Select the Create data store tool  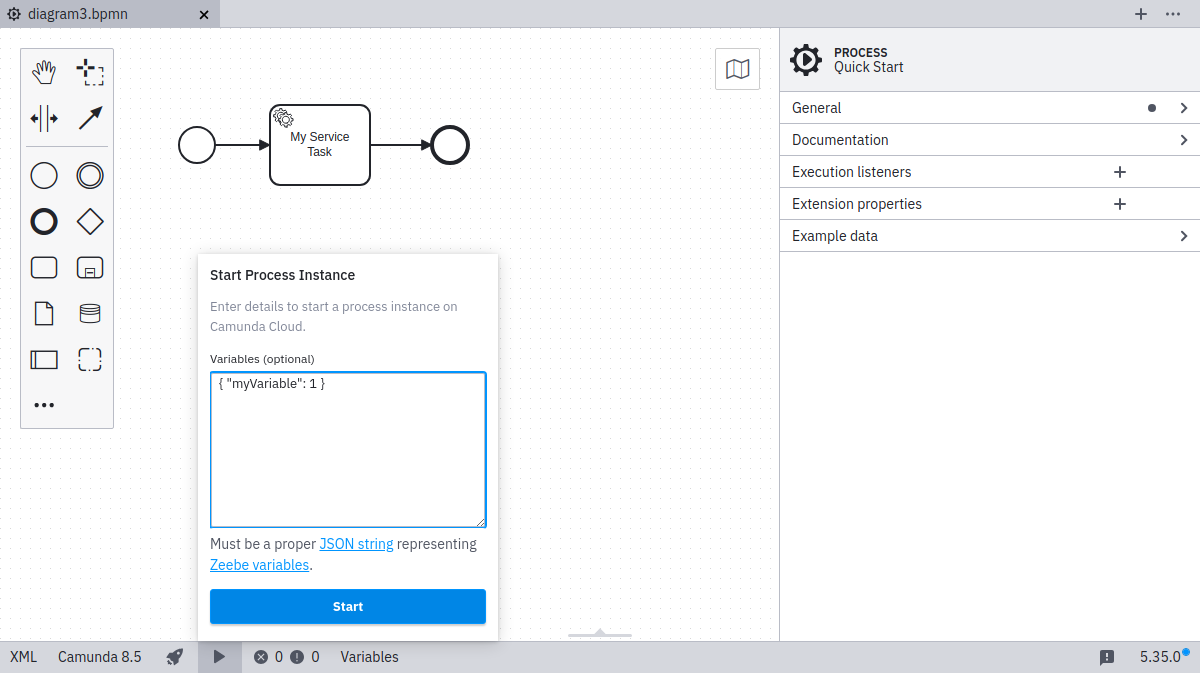pos(90,313)
